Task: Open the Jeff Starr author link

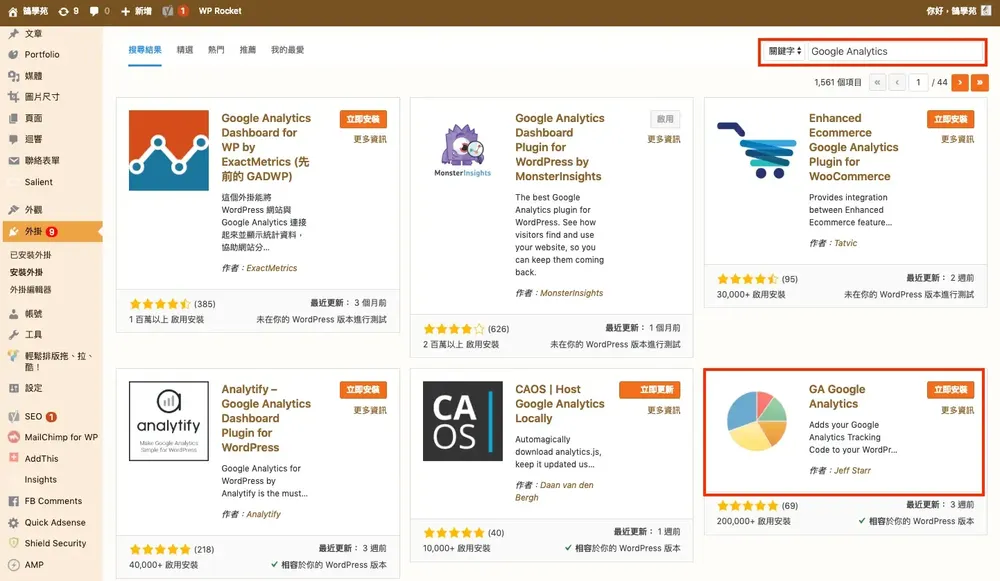Action: (852, 471)
